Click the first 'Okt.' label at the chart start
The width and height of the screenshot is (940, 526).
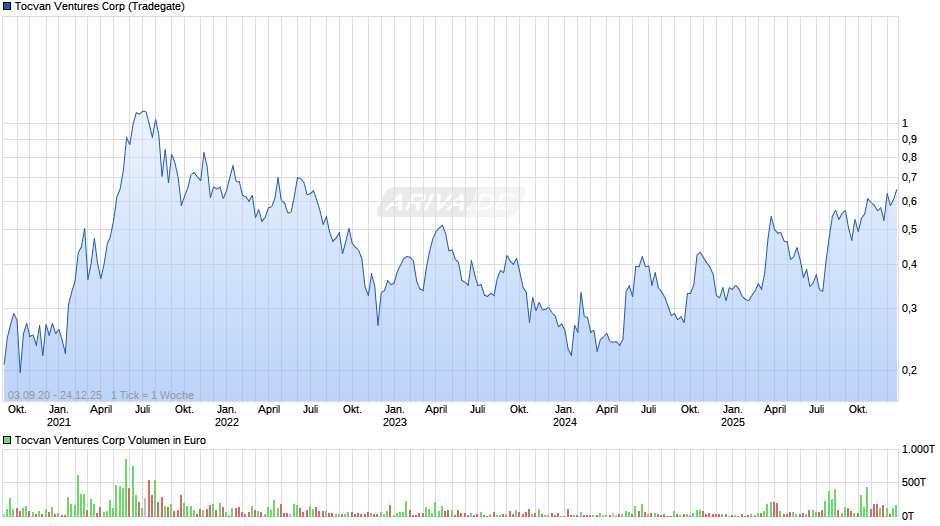pos(17,410)
